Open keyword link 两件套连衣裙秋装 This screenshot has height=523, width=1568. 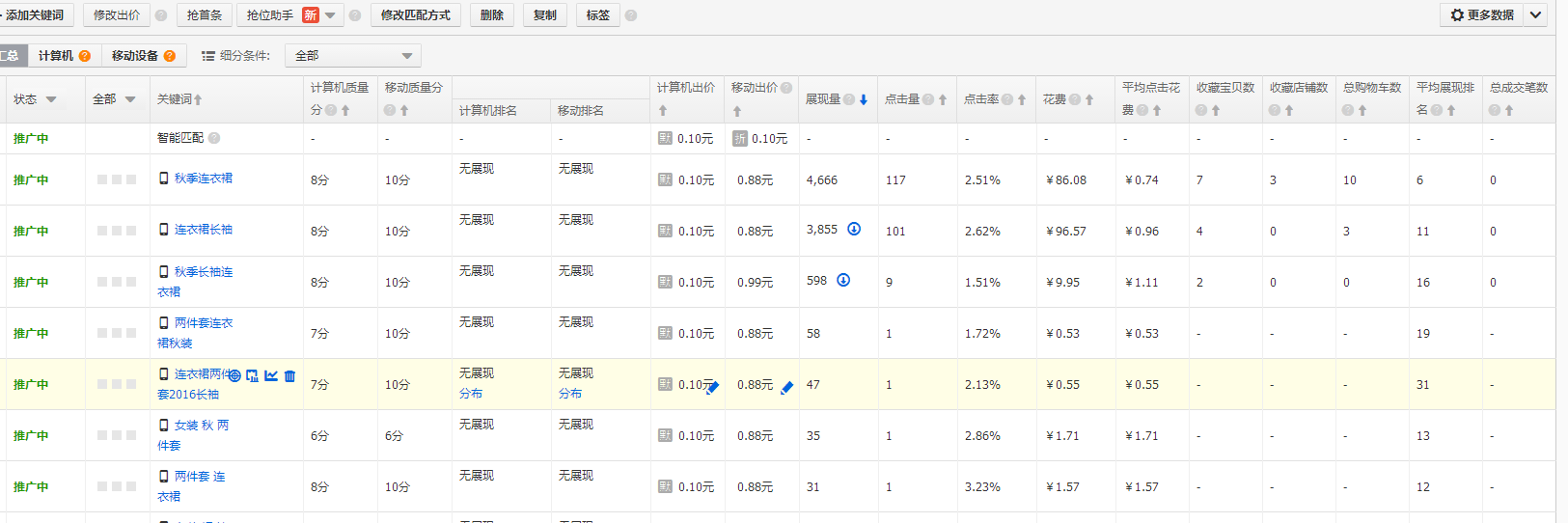coord(195,333)
